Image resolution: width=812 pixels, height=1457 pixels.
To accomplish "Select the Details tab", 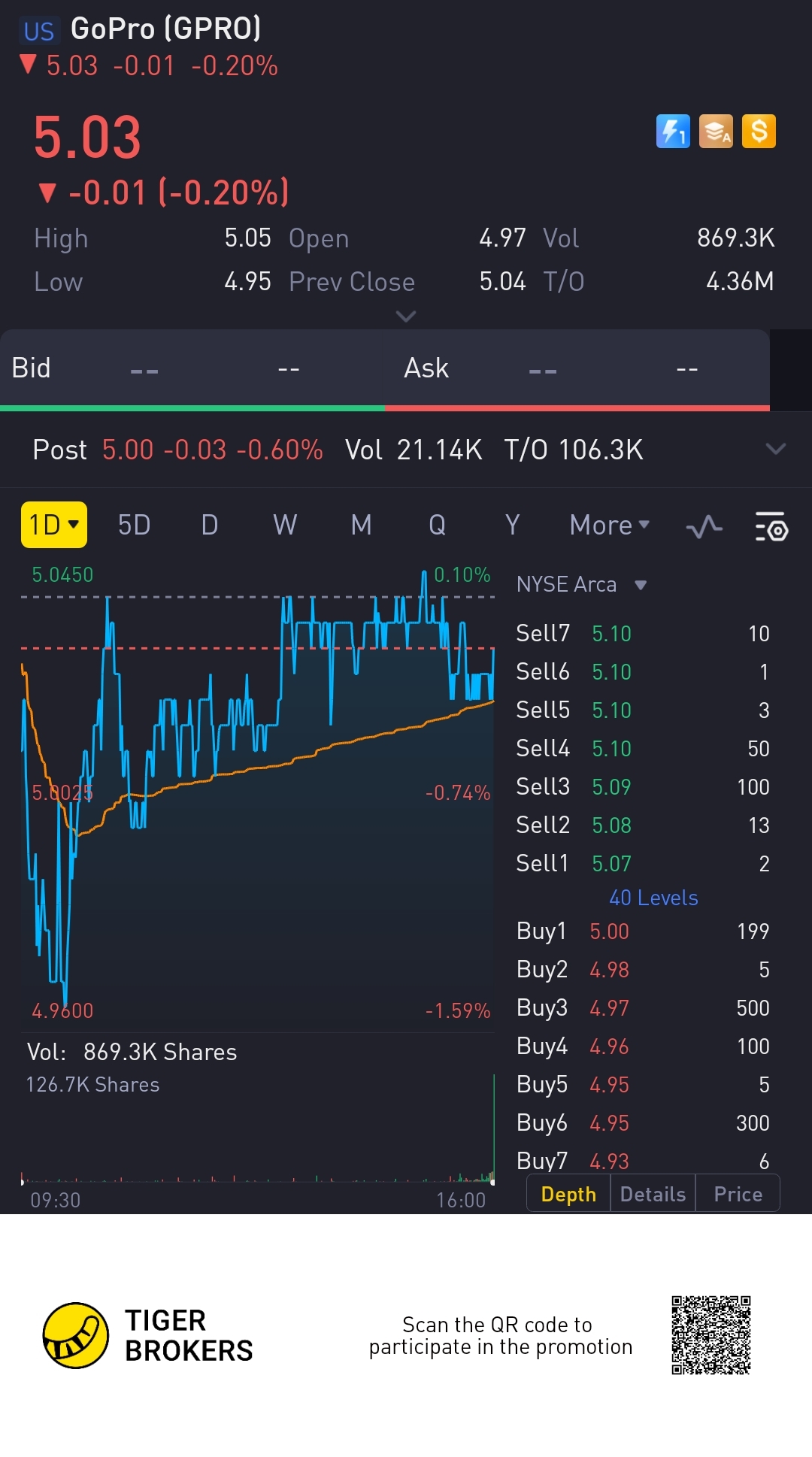I will 653,1194.
